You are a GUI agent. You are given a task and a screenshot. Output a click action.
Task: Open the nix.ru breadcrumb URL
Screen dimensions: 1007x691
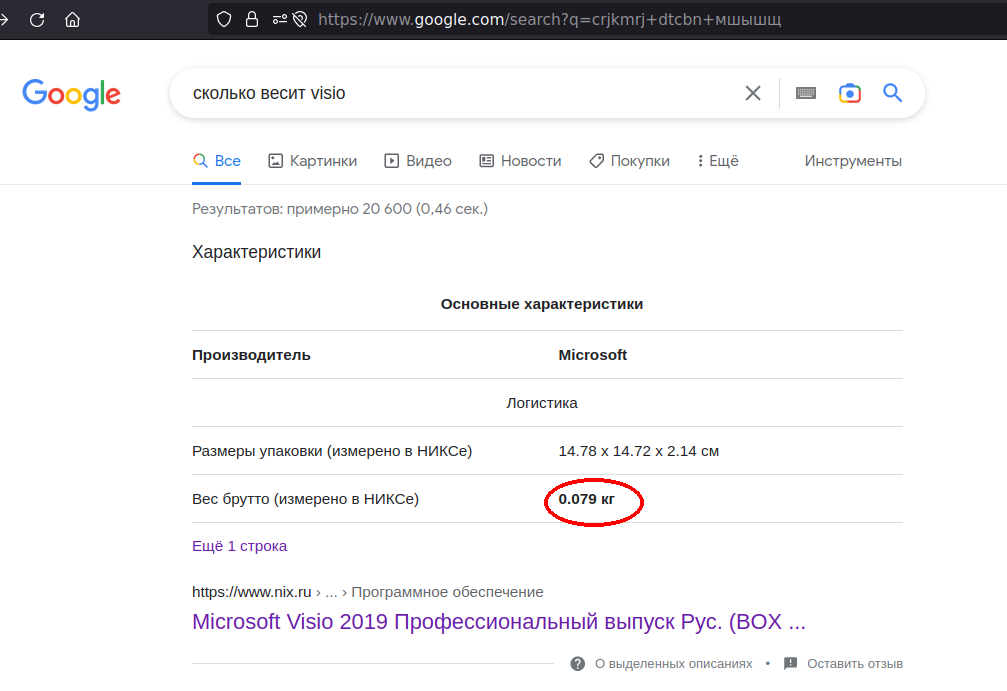[x=367, y=592]
